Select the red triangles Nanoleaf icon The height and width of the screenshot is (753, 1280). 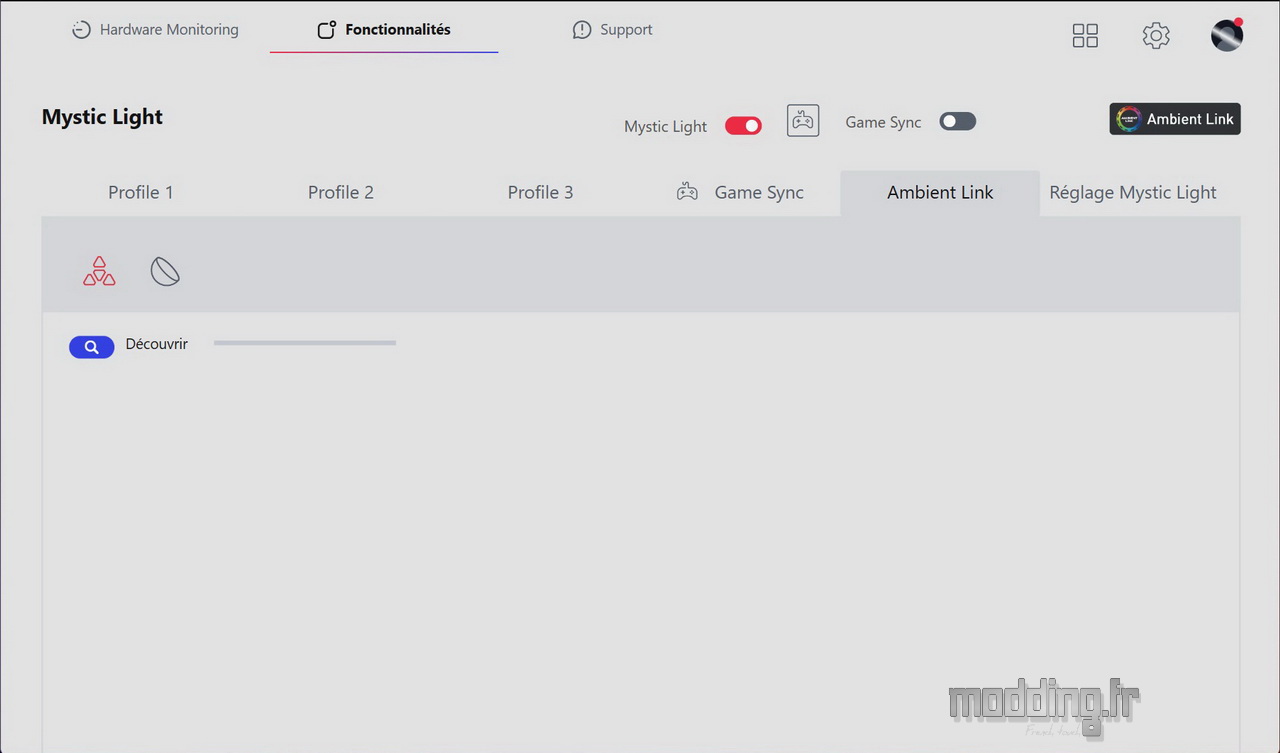click(x=99, y=271)
